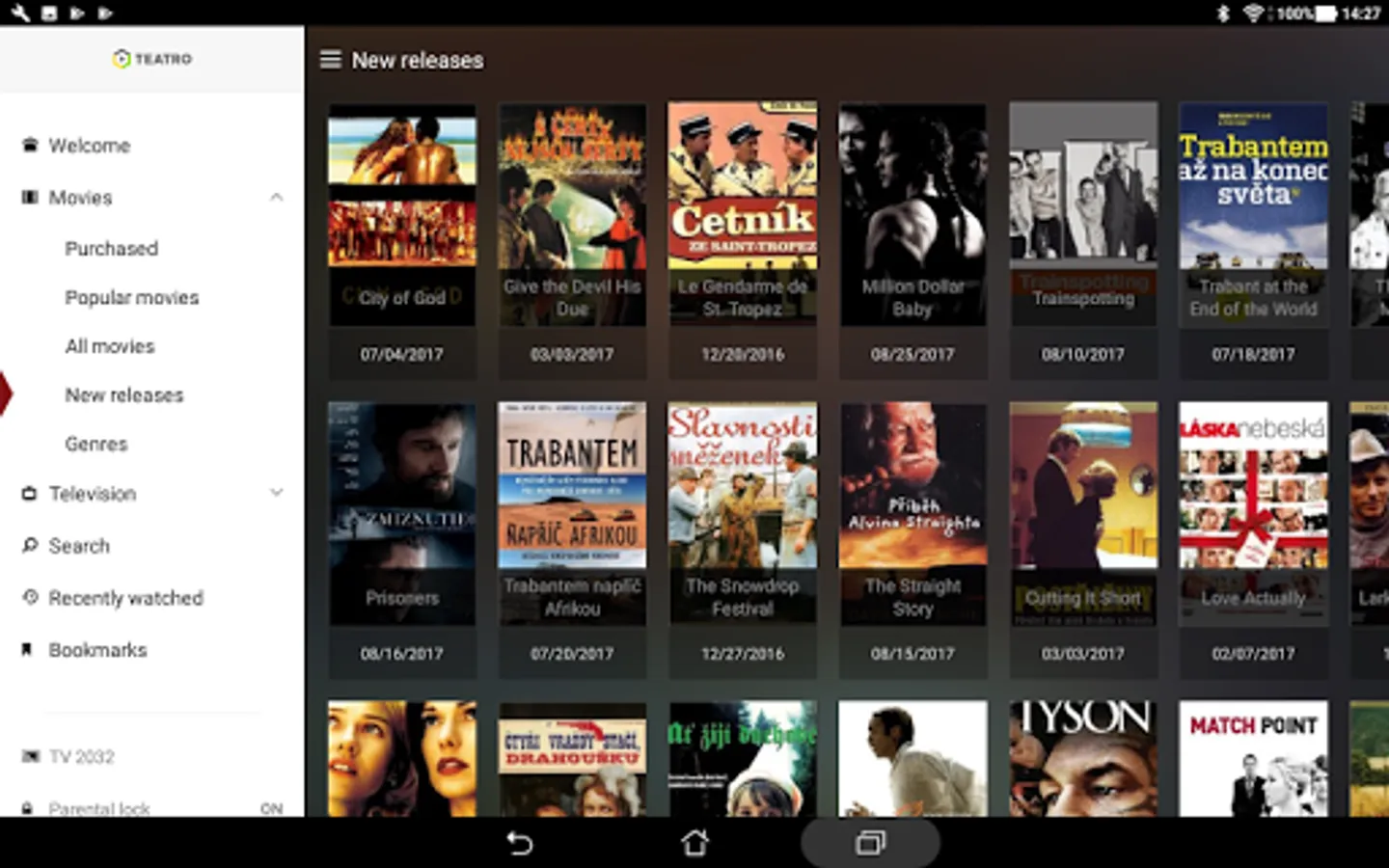Click the TV 2032 device icon
The image size is (1389, 868).
click(x=30, y=757)
